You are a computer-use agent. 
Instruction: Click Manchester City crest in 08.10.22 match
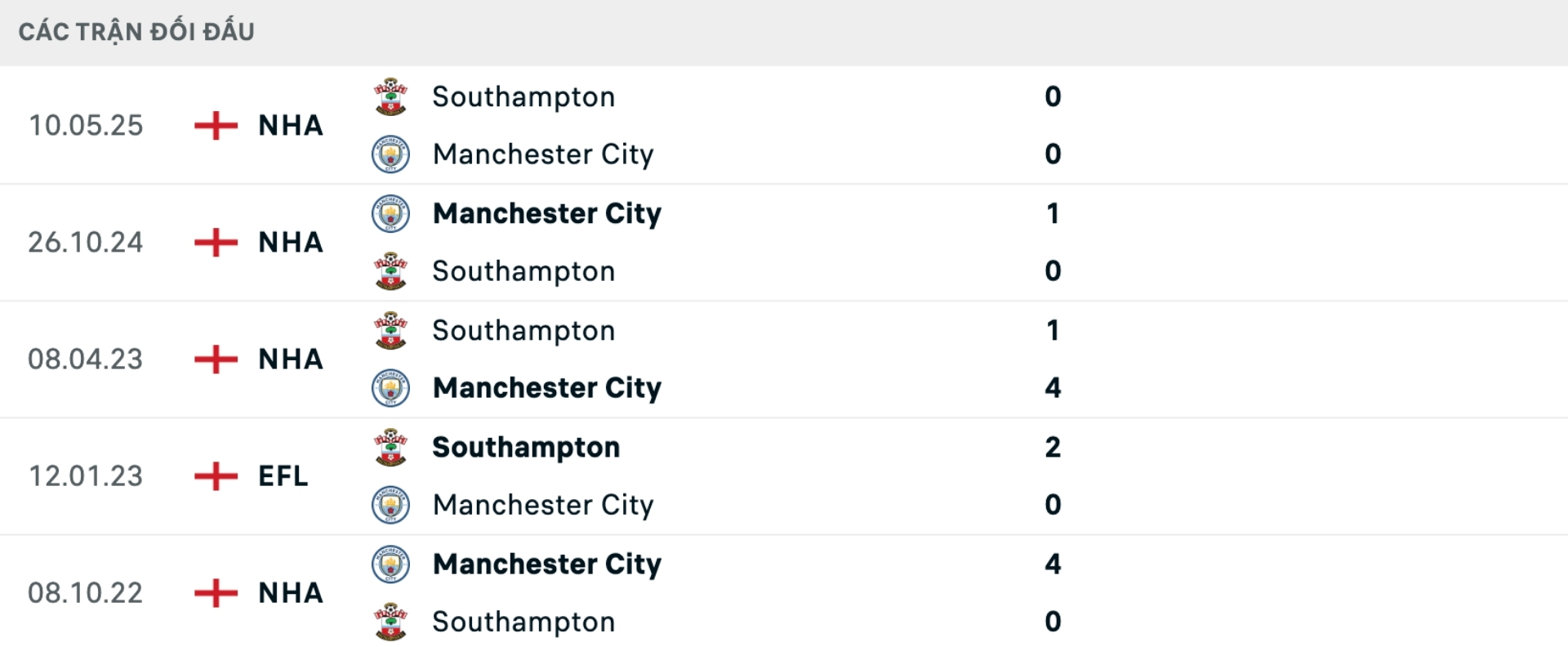coord(390,564)
